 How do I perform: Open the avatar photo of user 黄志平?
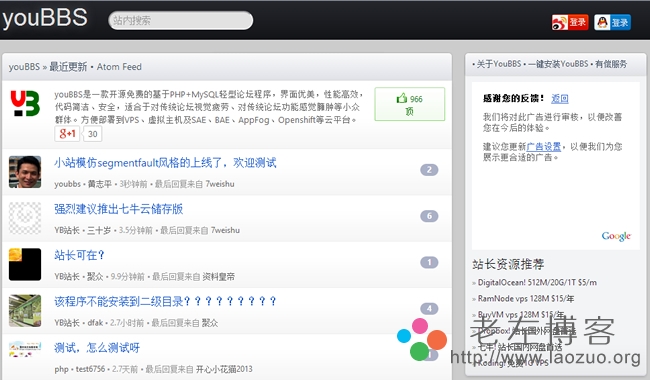click(25, 172)
